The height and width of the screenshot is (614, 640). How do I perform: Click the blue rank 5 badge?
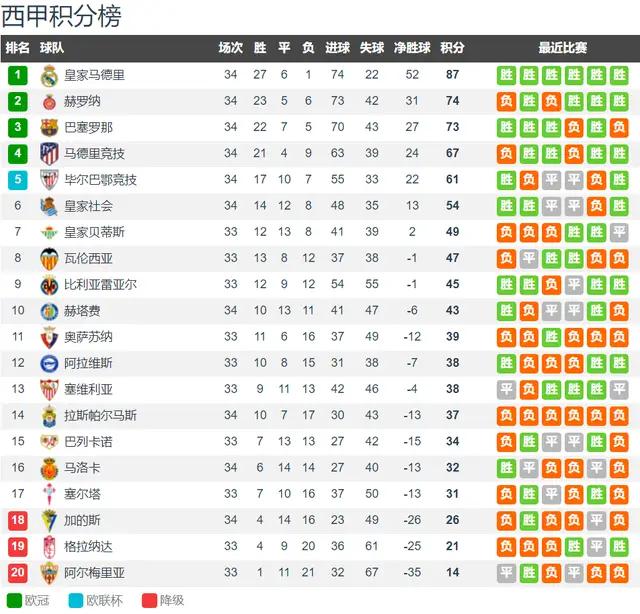[x=18, y=180]
